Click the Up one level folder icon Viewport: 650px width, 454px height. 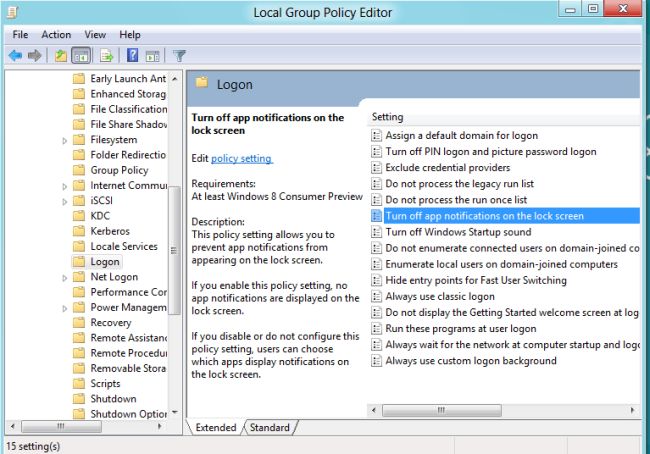[61, 55]
